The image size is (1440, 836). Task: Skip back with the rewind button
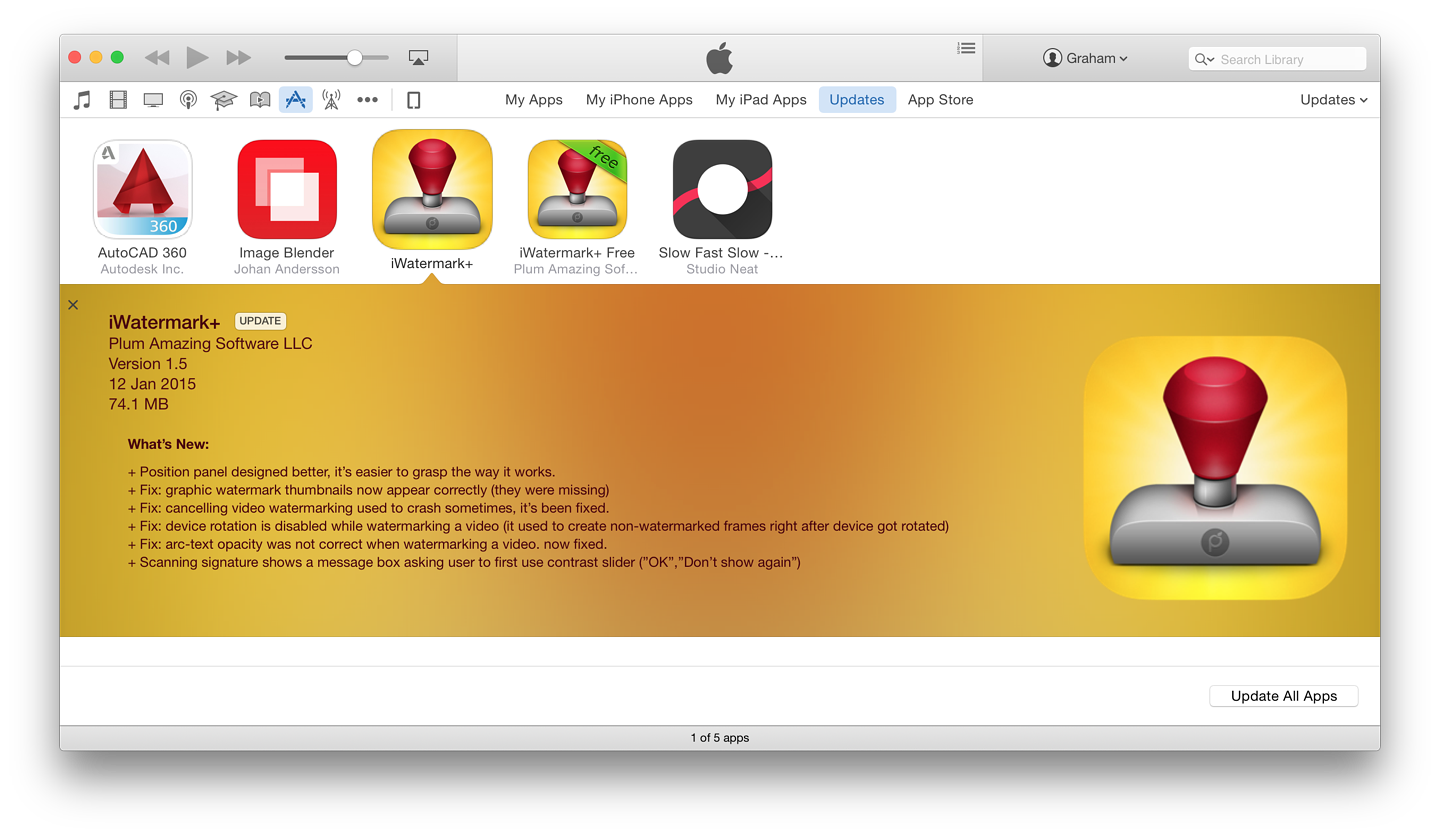click(157, 58)
